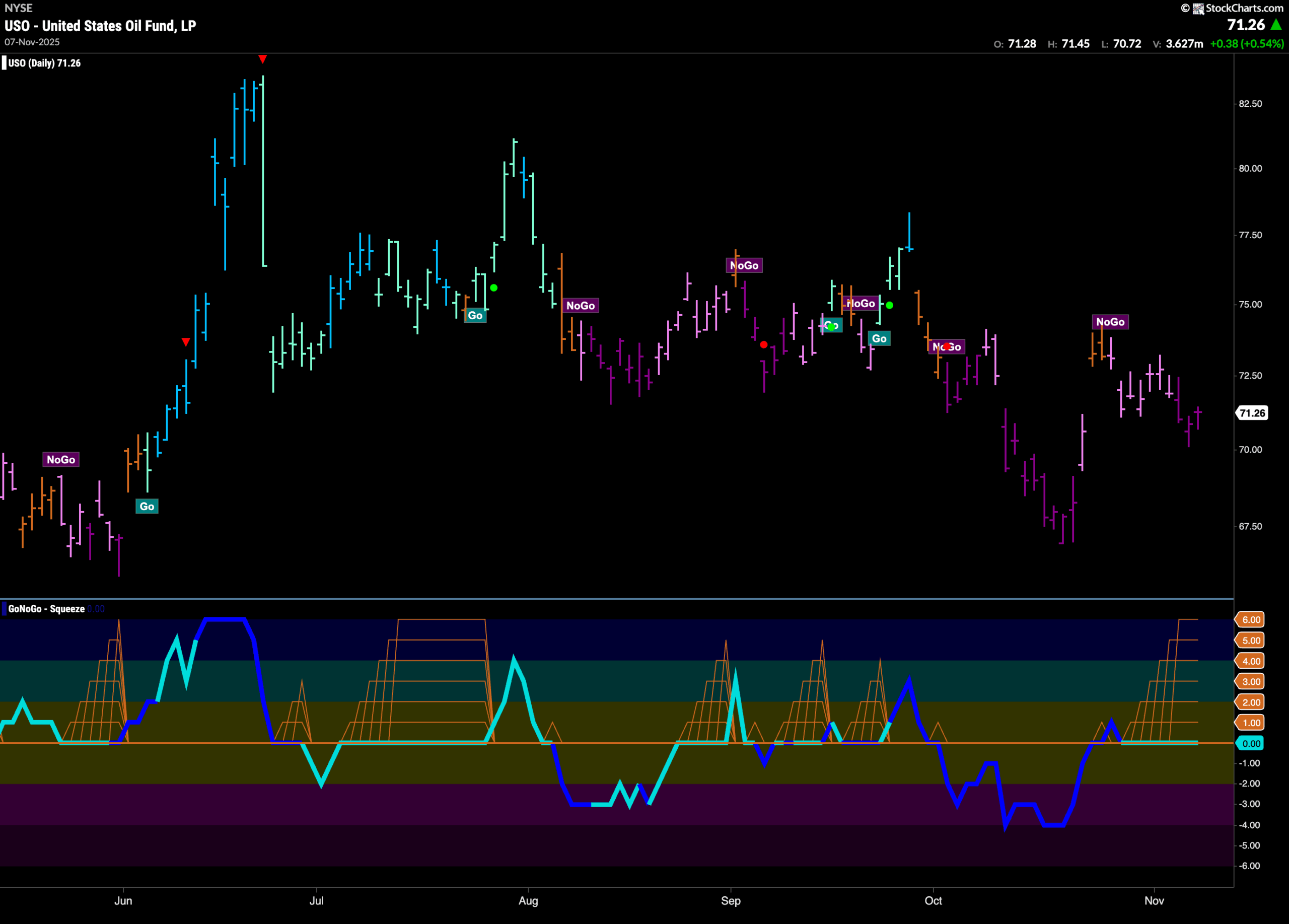The width and height of the screenshot is (1289, 924).
Task: Click the 70.00 price axis label
Action: (1250, 450)
